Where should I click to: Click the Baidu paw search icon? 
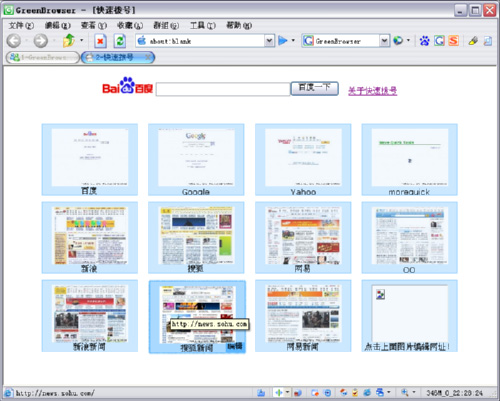click(424, 41)
